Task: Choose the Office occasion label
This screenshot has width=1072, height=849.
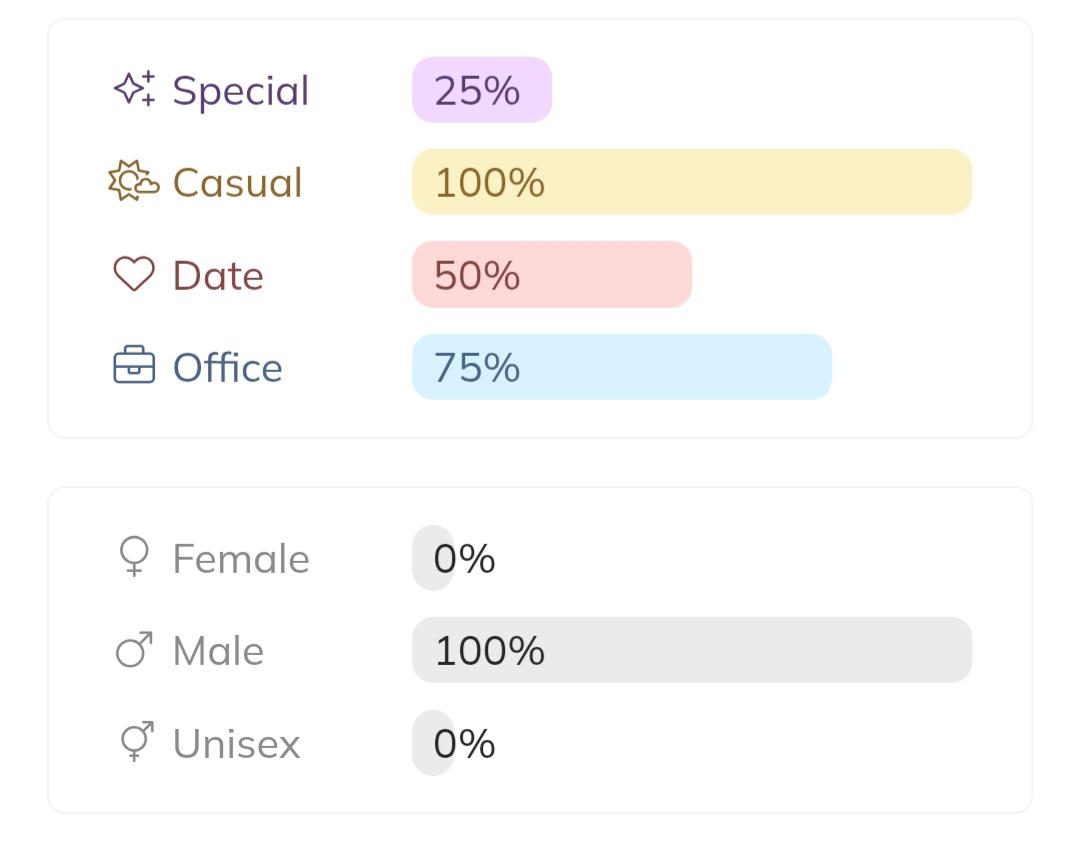Action: [228, 368]
